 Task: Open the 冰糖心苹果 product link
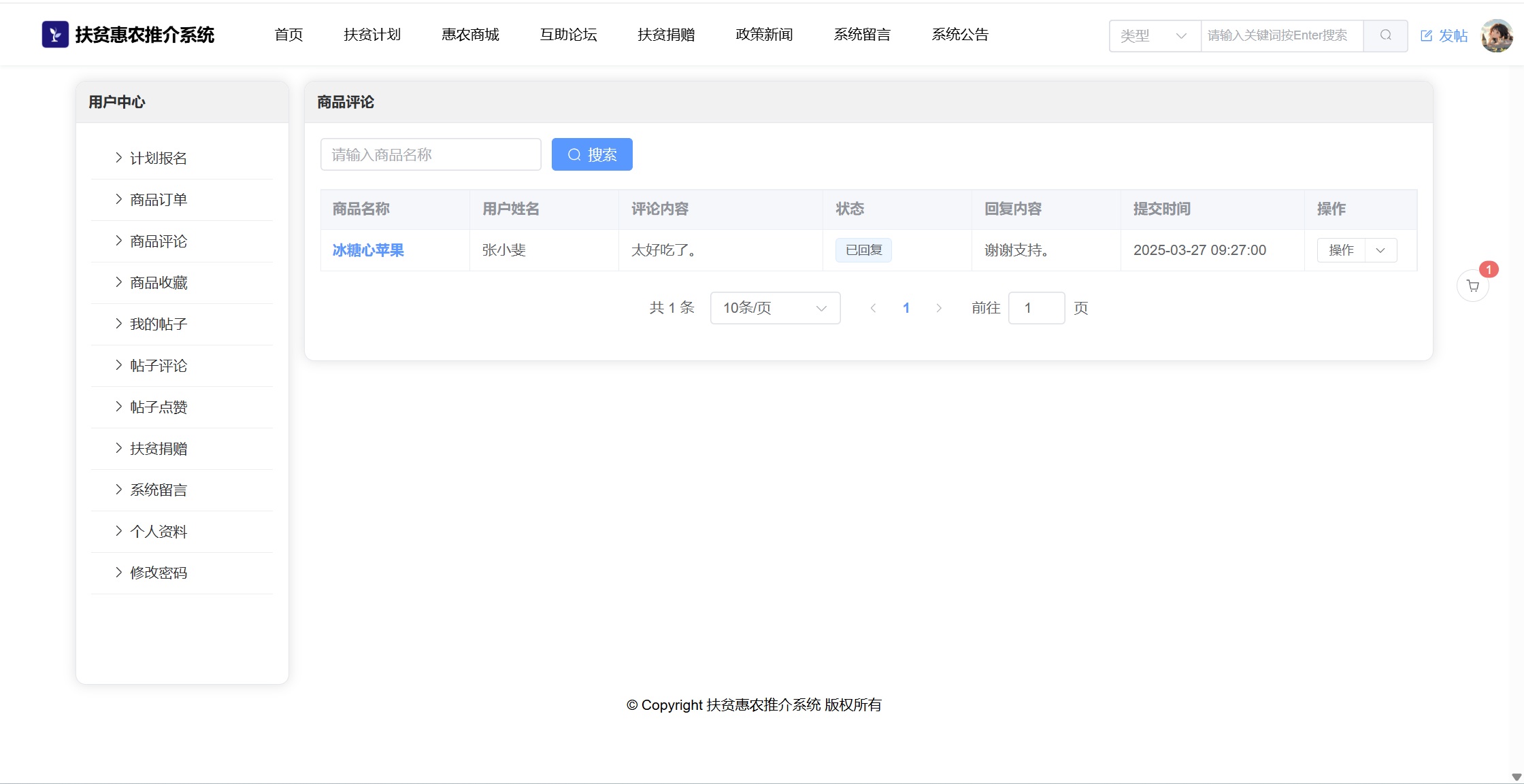pyautogui.click(x=368, y=250)
